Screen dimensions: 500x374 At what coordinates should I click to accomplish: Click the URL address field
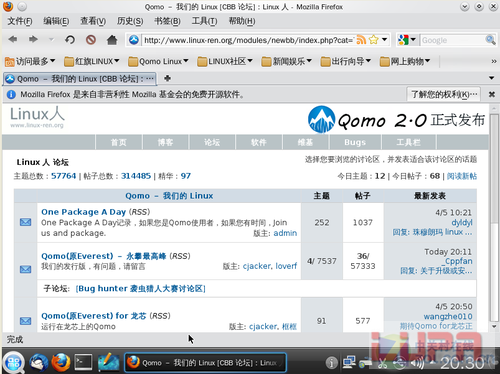point(248,40)
